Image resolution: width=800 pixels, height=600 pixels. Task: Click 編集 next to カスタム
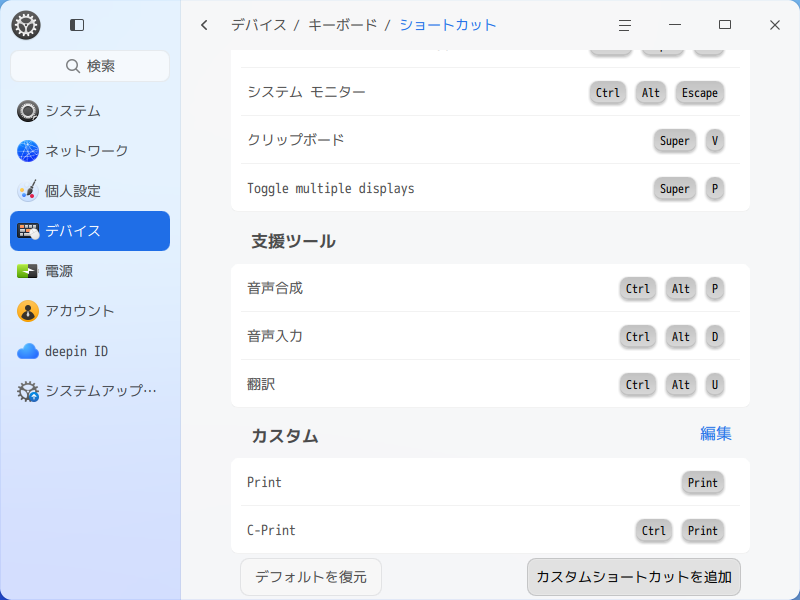pyautogui.click(x=716, y=433)
